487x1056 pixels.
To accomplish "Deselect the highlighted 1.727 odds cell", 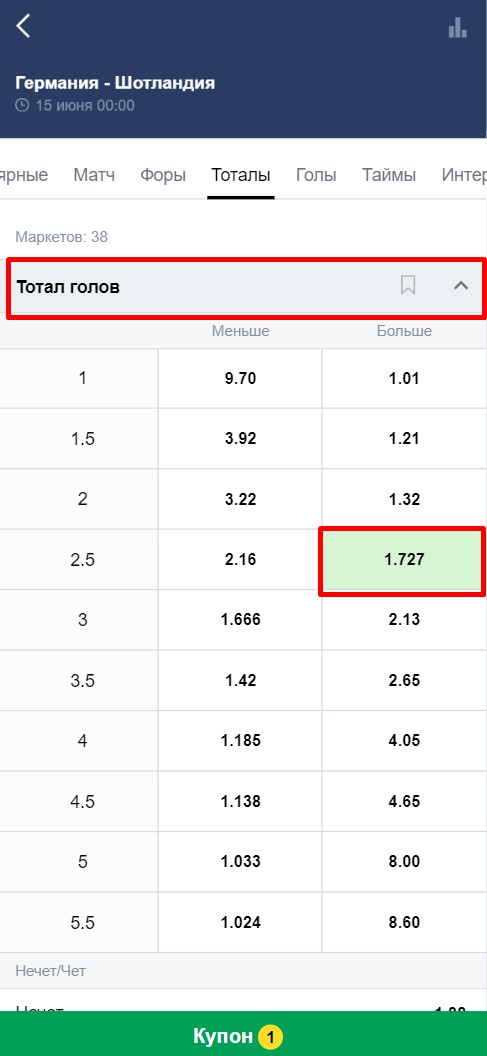I will coord(403,560).
